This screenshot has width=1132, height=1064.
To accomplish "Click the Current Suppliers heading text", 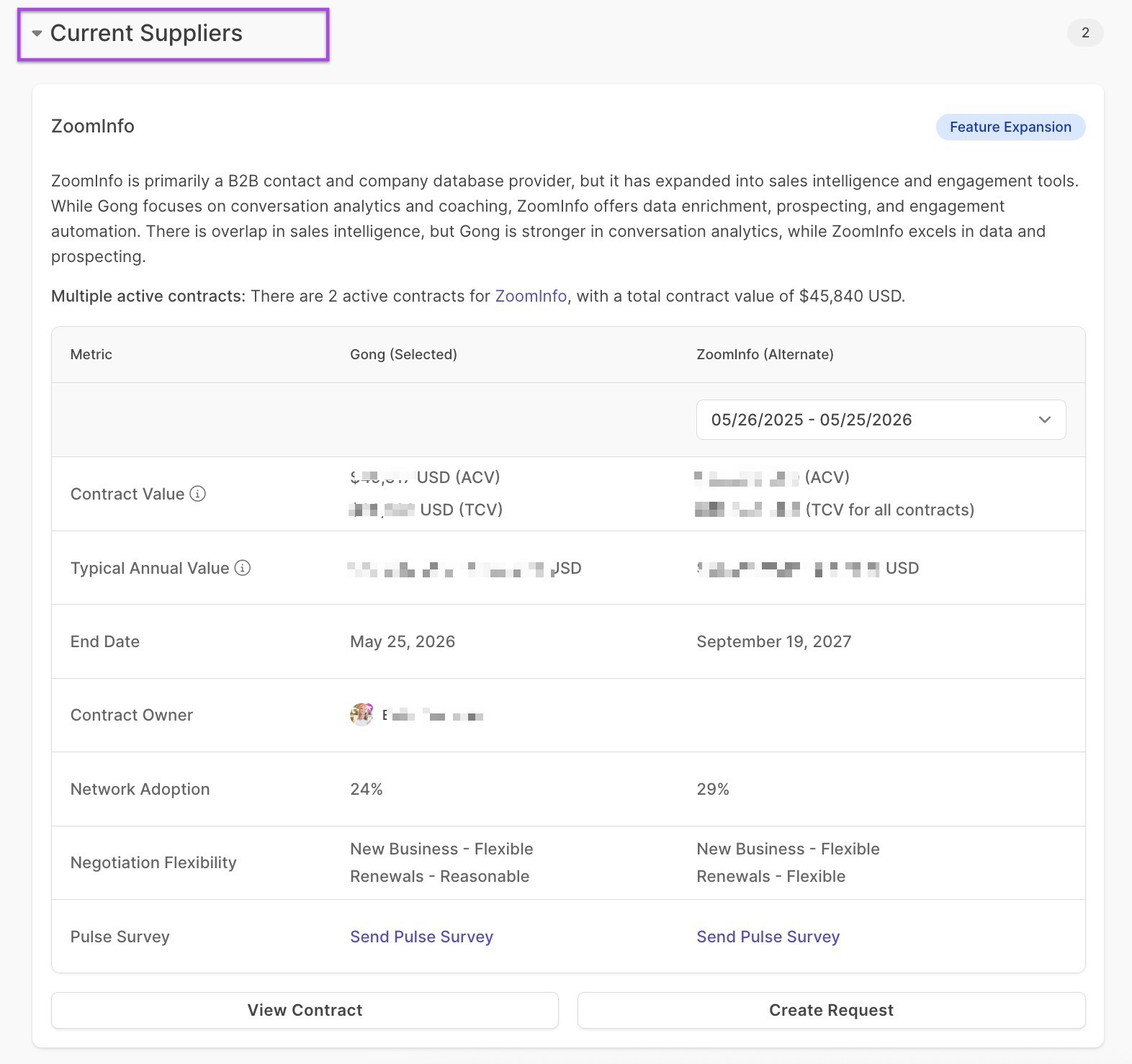I will [146, 33].
